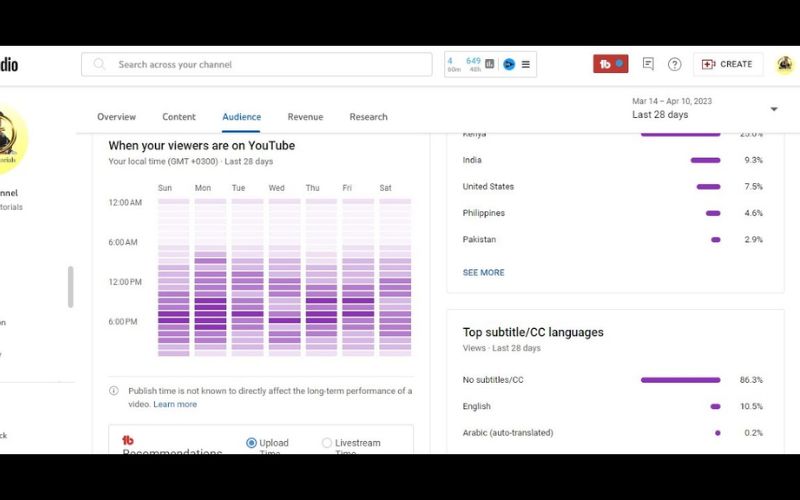The height and width of the screenshot is (500, 800).
Task: Click the 'Pakistan' country label
Action: (x=479, y=240)
